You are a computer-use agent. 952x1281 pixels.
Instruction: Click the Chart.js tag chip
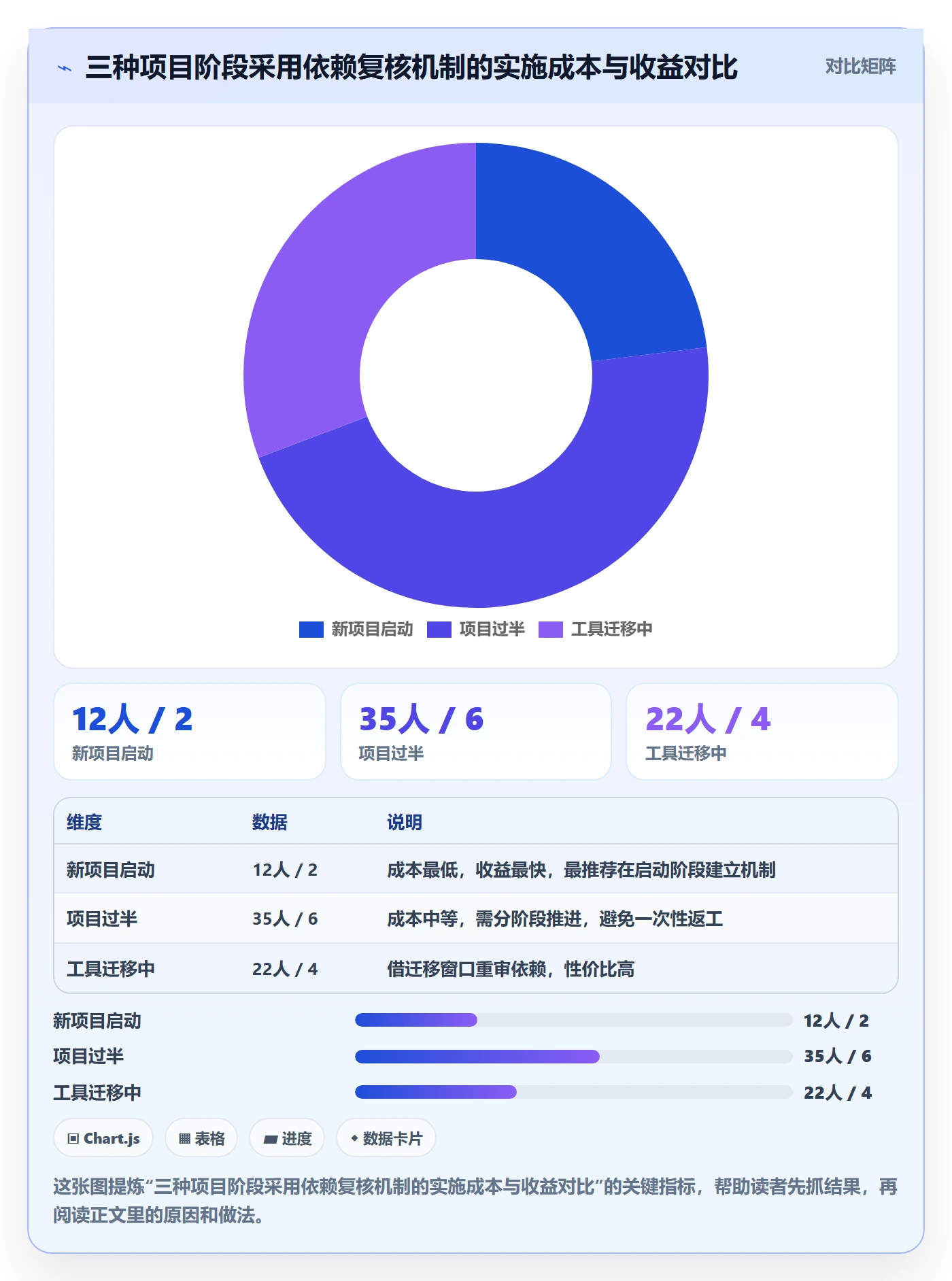pos(103,1138)
